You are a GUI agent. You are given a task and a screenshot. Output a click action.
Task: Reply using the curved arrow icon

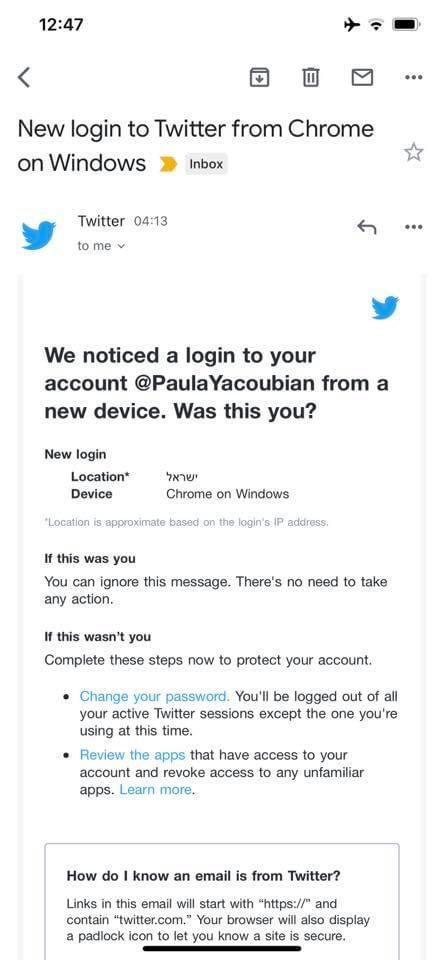(366, 227)
